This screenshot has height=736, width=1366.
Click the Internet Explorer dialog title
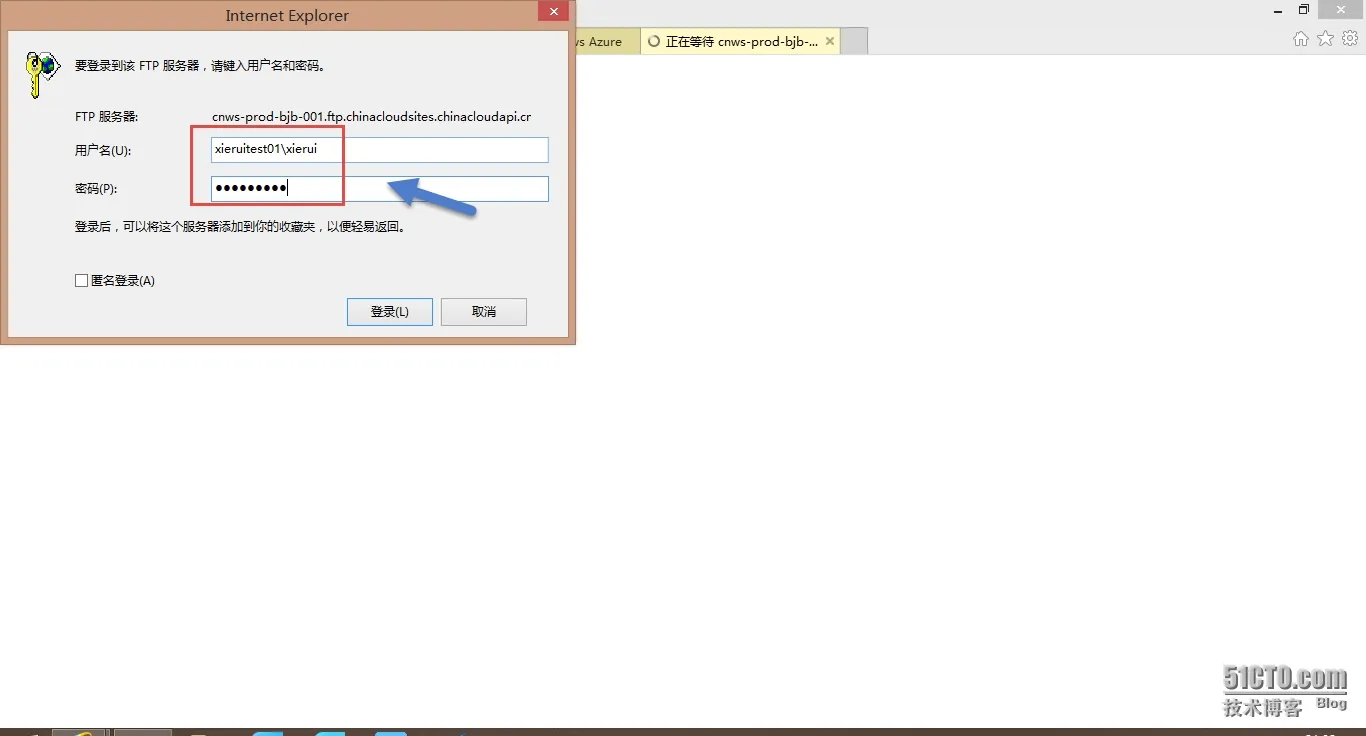tap(287, 16)
